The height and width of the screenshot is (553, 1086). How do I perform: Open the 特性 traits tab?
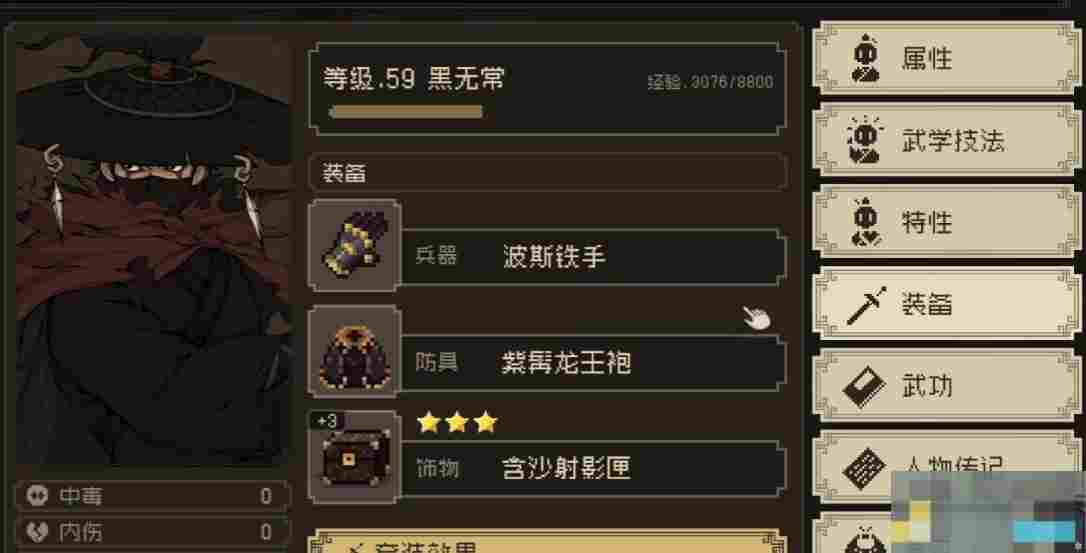click(946, 222)
